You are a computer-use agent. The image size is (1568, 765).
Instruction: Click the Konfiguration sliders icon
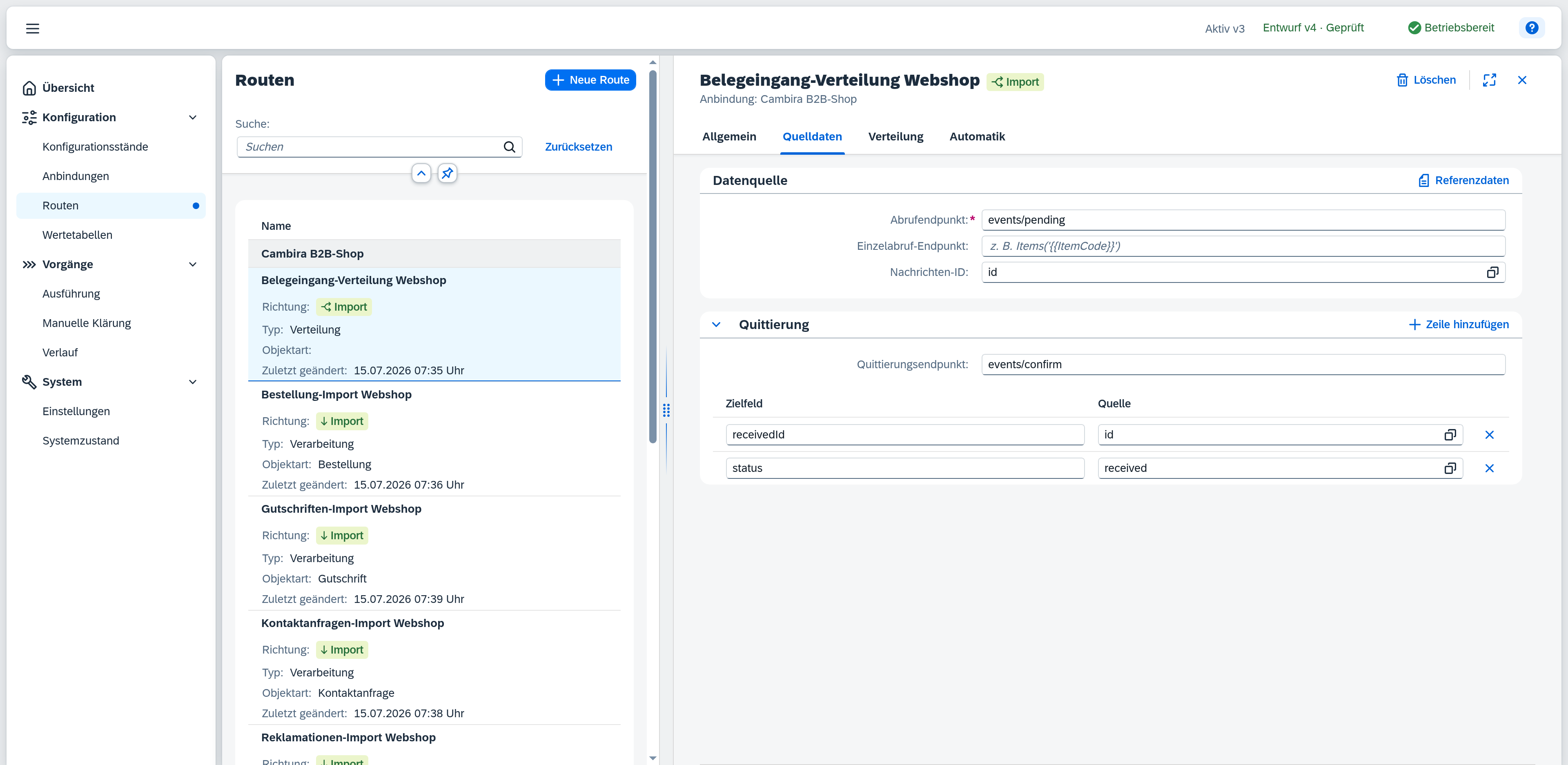click(x=29, y=118)
